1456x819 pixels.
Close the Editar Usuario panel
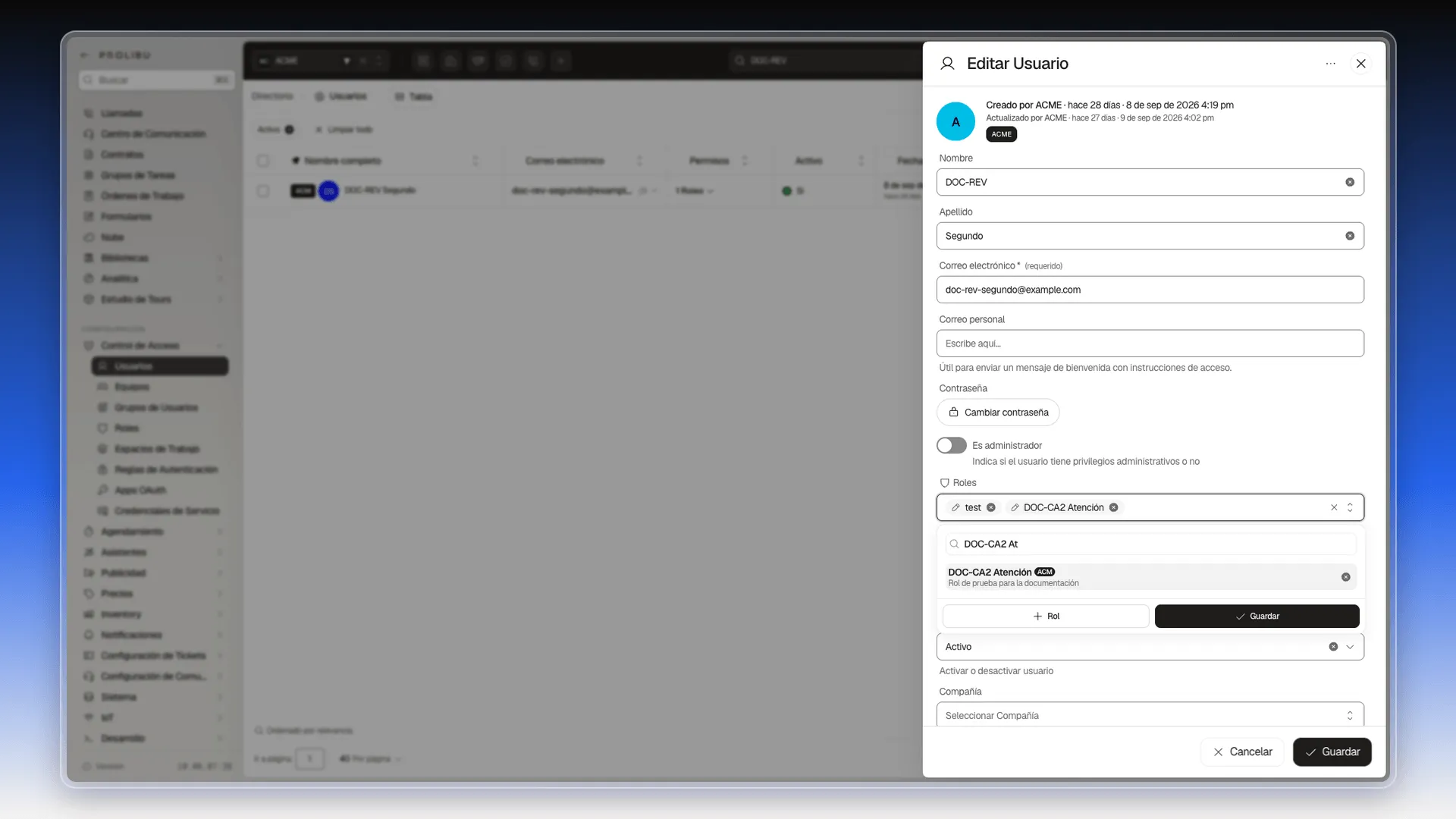1361,64
